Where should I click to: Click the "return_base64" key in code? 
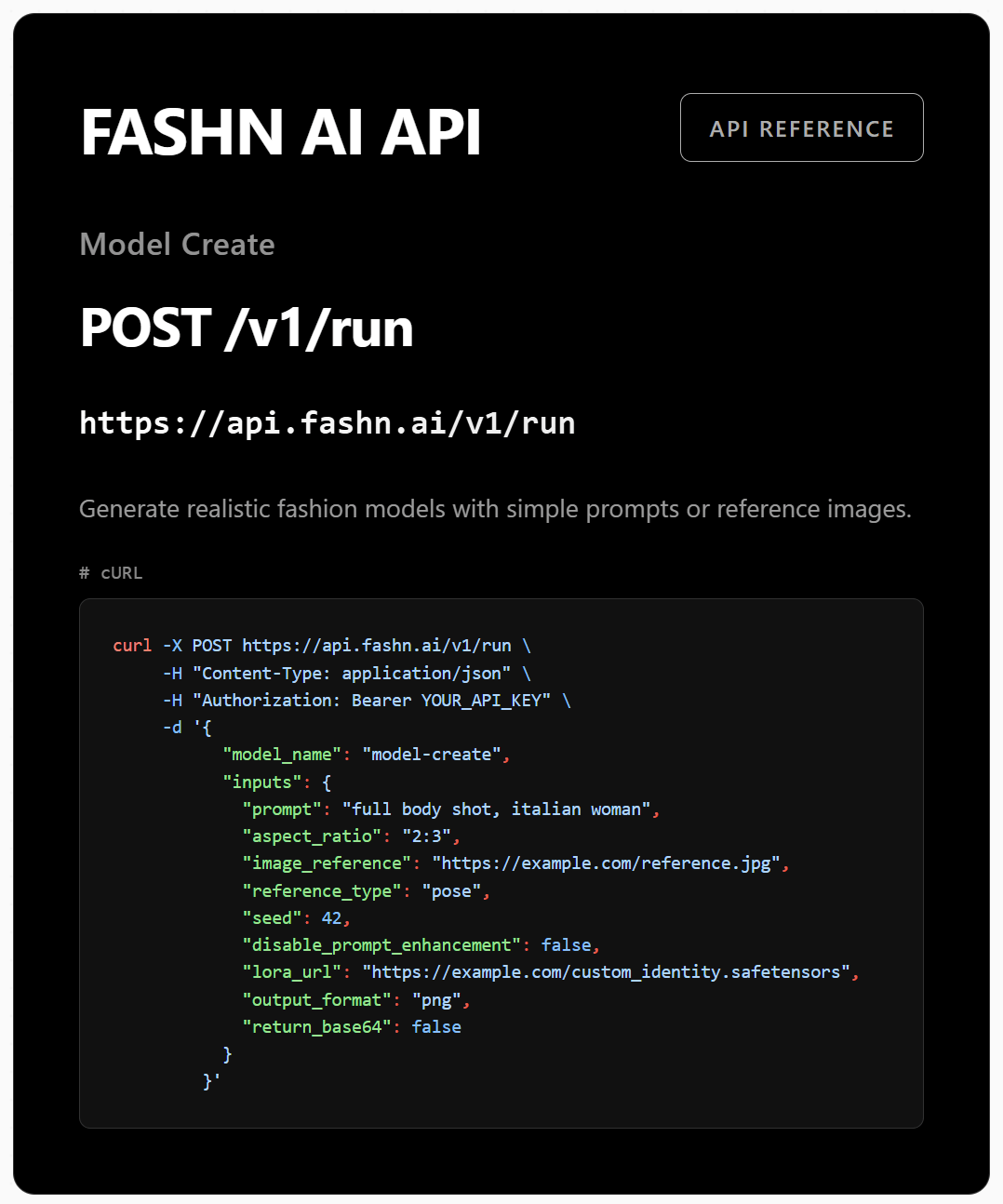click(316, 1027)
